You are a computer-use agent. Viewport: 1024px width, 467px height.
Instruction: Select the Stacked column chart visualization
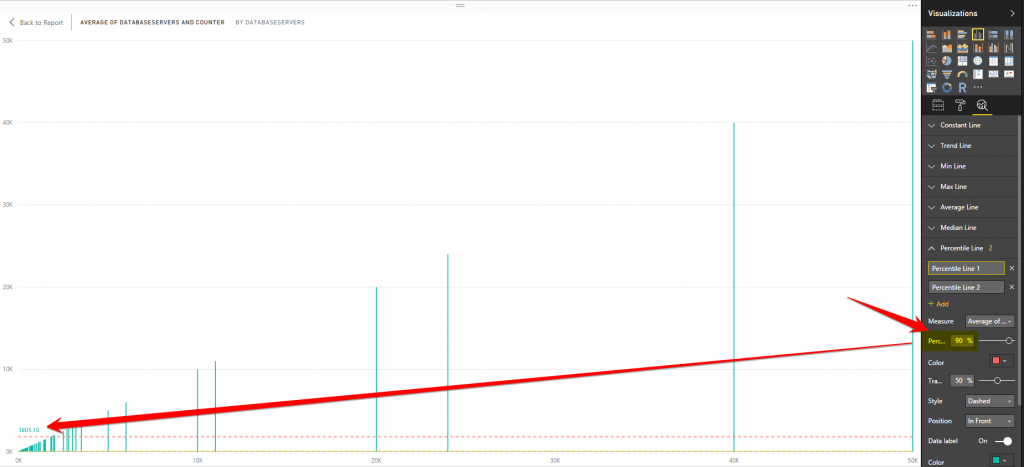[947, 35]
